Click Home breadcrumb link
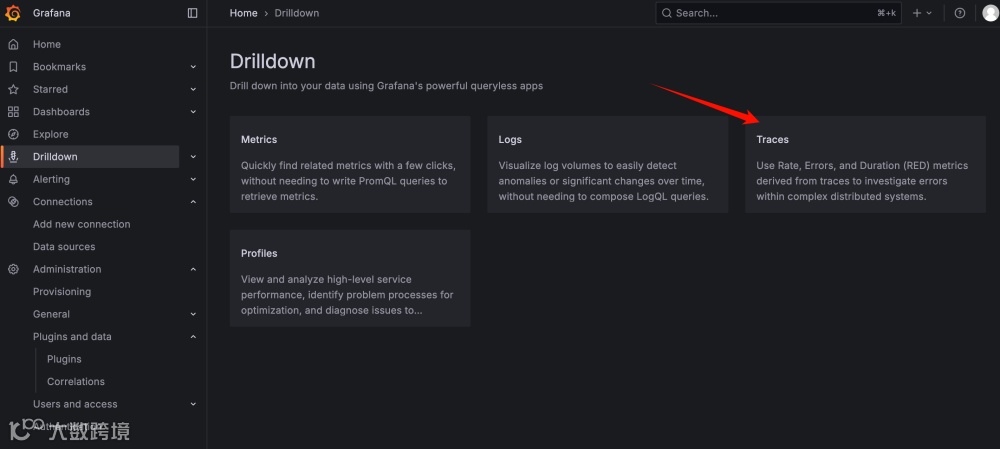 (244, 13)
